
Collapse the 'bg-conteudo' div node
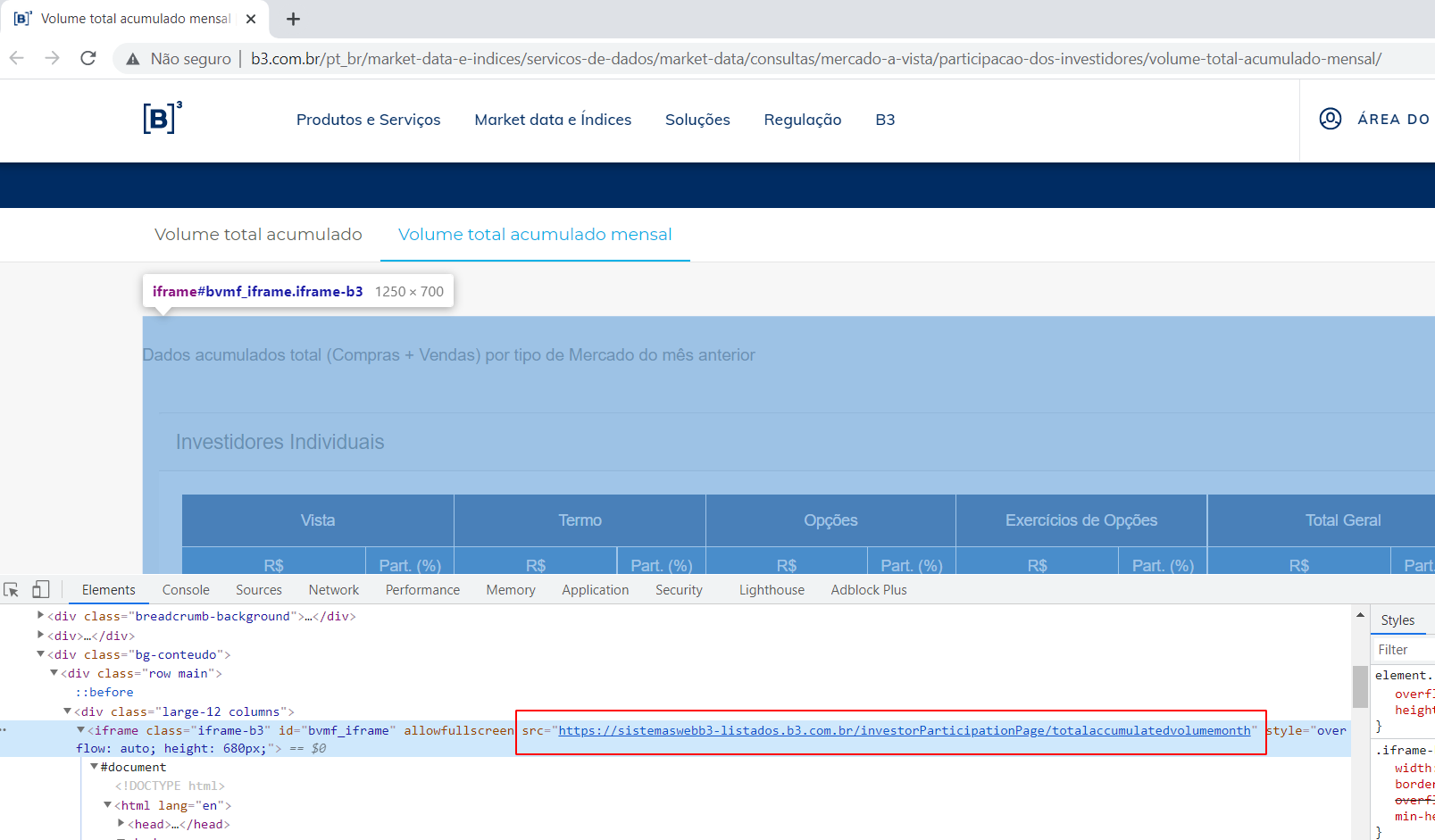pyautogui.click(x=40, y=654)
